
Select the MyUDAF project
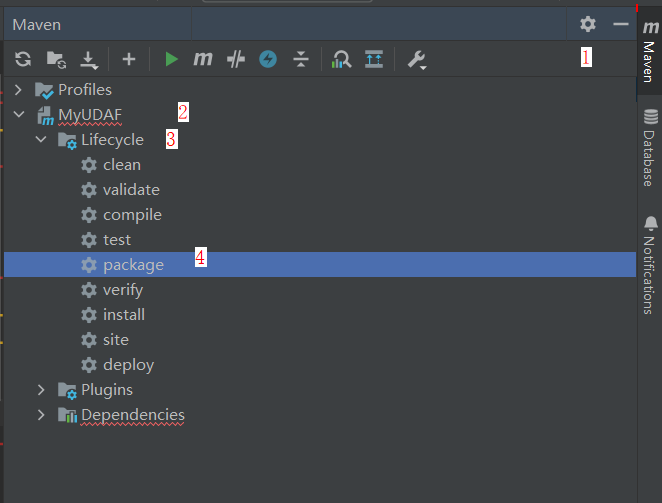point(90,115)
